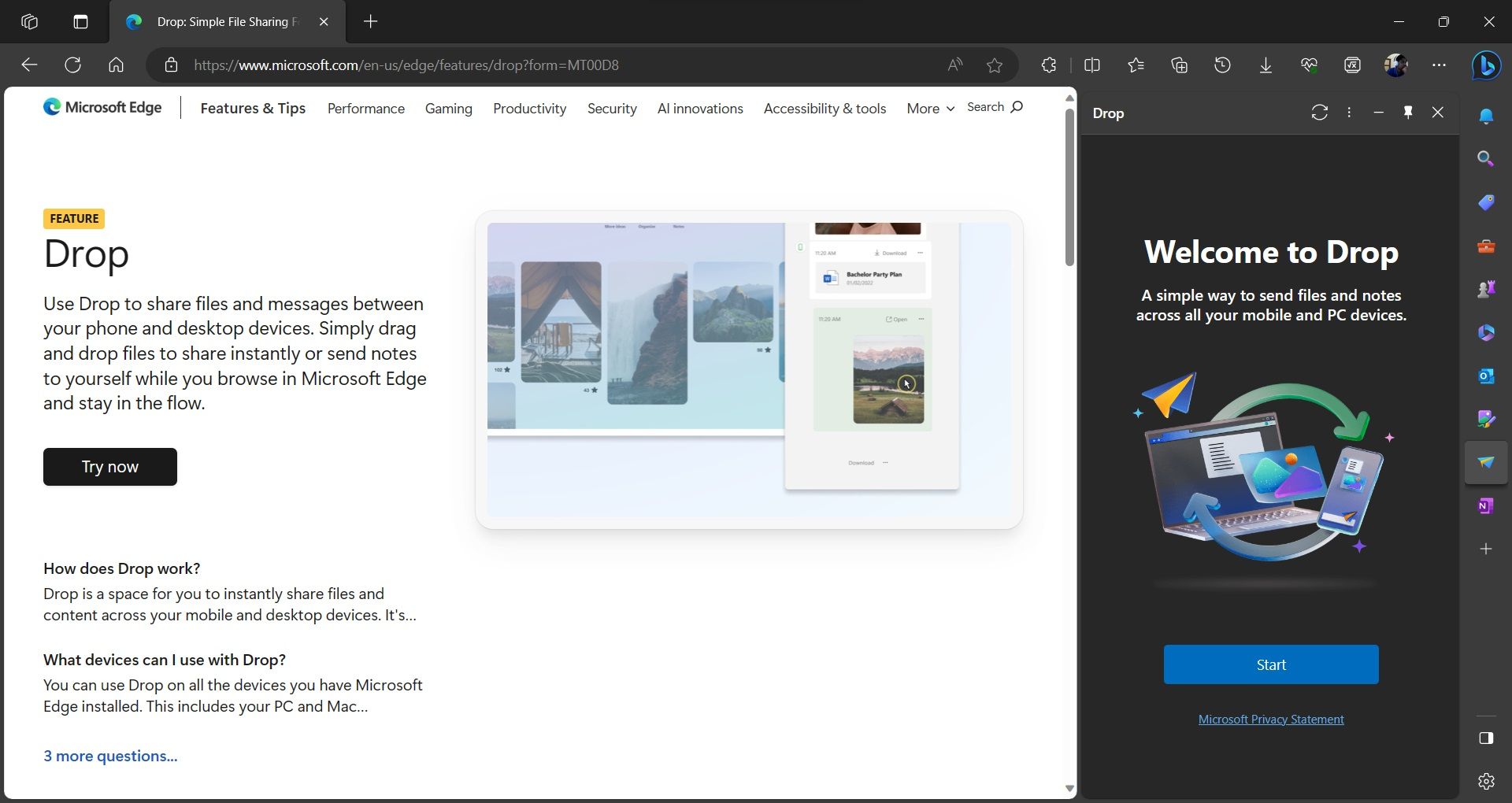
Task: Open the Shopping sidebar icon
Action: [1485, 202]
